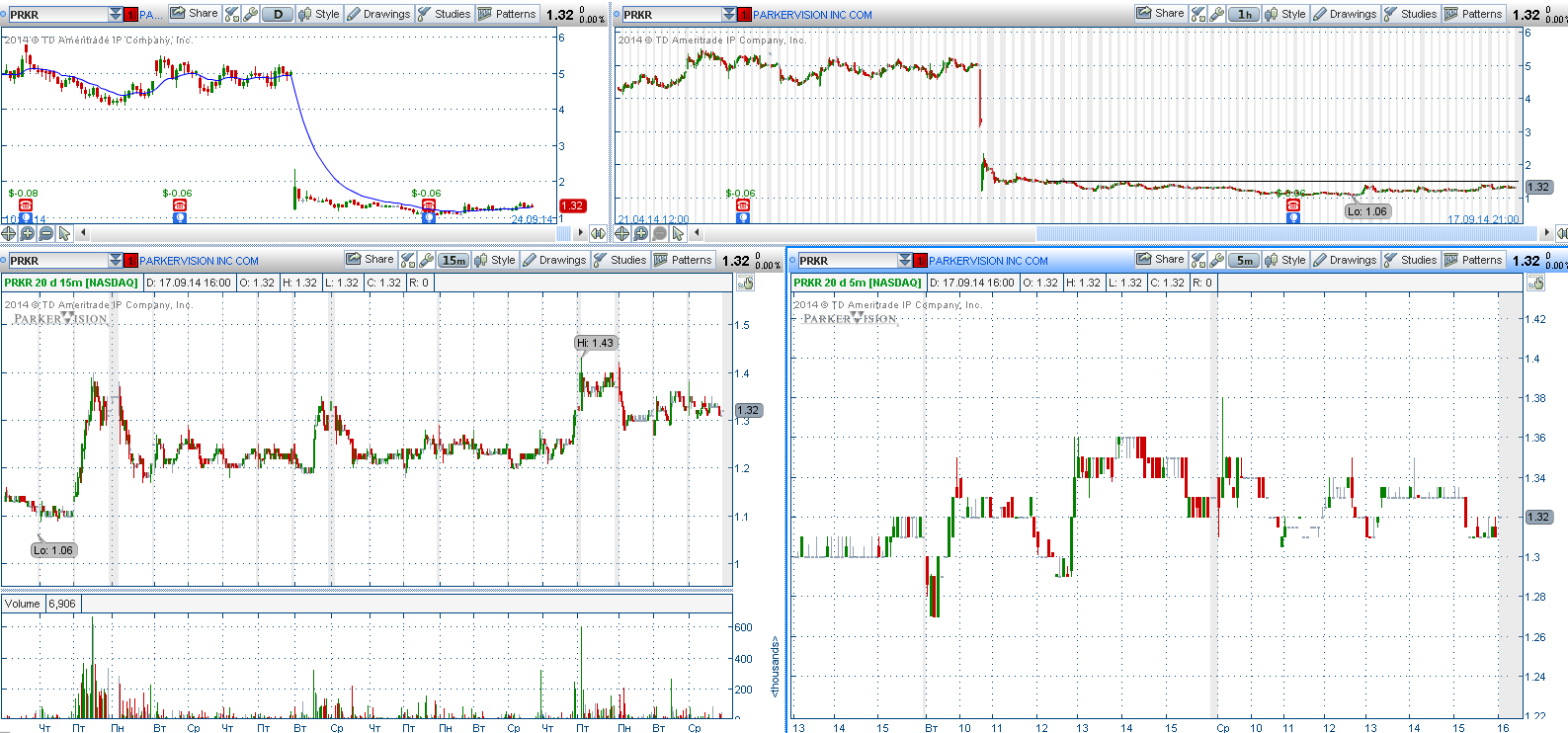Viewport: 1568px width, 733px height.
Task: Open chart settings wrench in 5m chart
Action: (x=1217, y=260)
